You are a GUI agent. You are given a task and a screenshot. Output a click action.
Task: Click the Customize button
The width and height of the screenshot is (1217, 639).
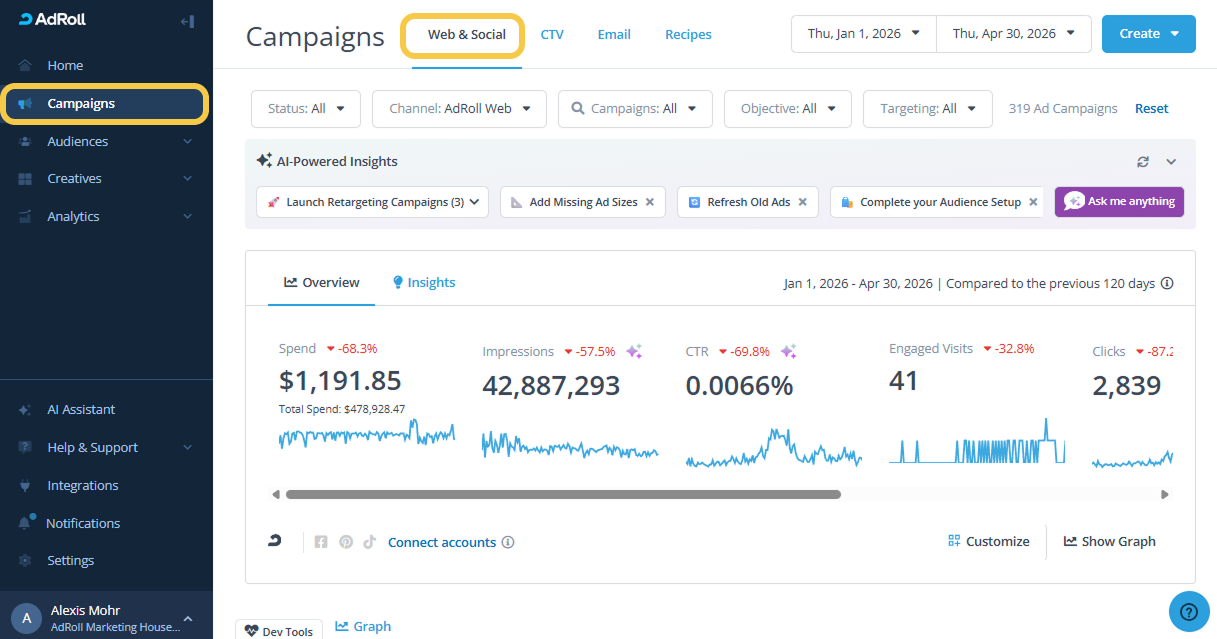click(988, 541)
